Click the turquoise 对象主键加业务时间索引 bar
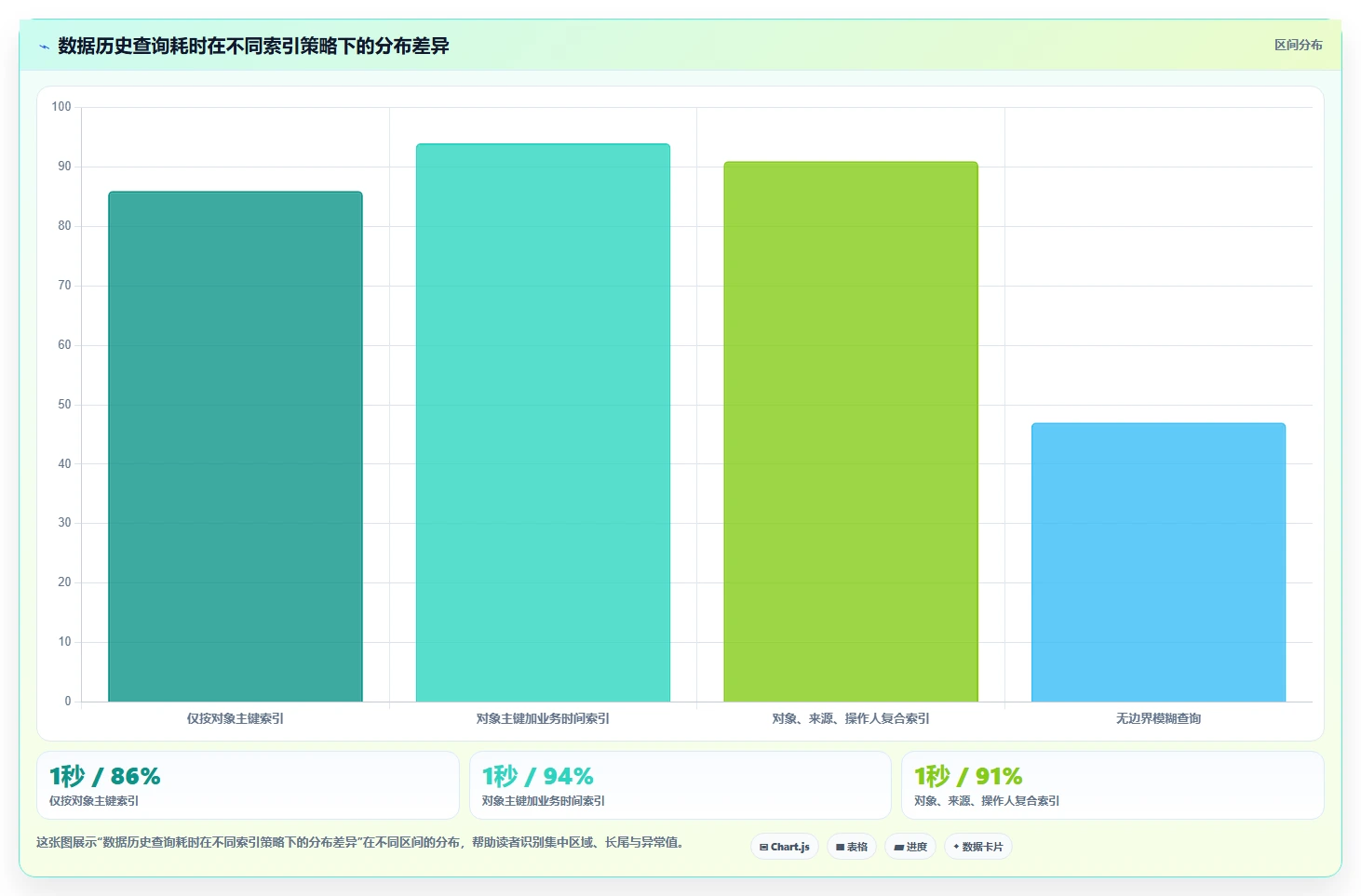 (543, 422)
